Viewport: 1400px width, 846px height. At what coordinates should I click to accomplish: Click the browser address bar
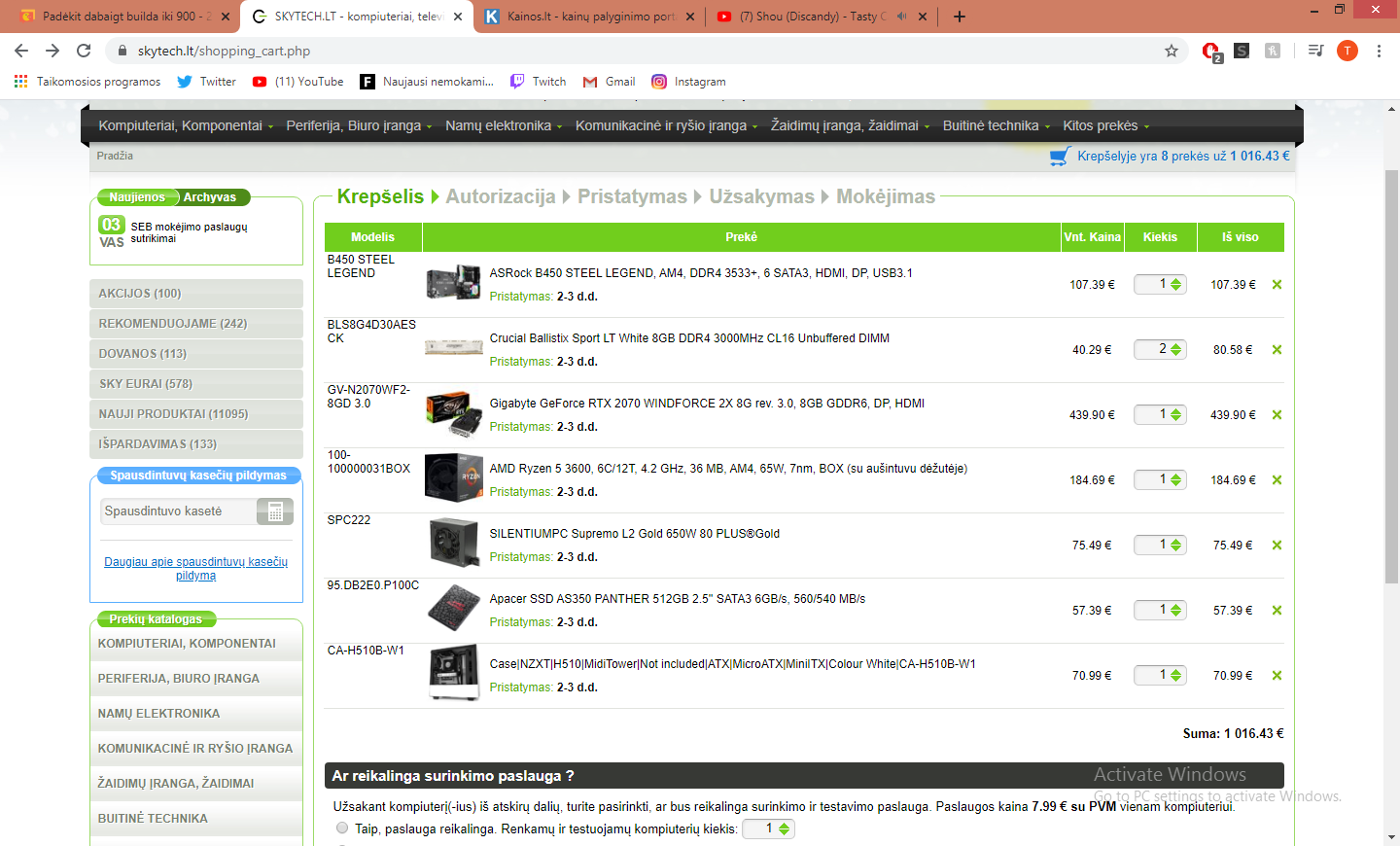point(642,51)
